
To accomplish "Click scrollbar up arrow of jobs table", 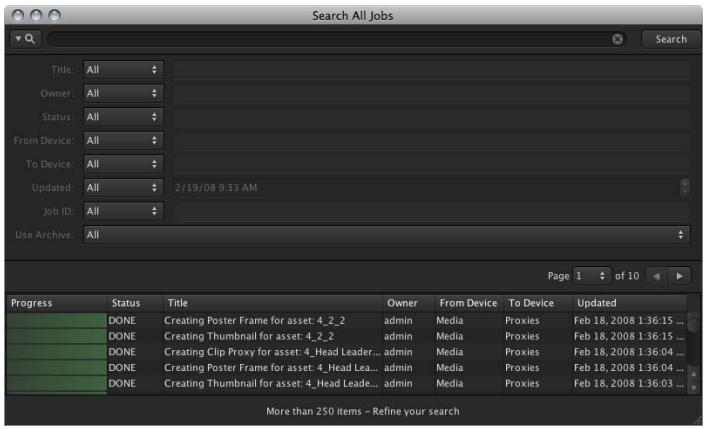I will (x=694, y=373).
